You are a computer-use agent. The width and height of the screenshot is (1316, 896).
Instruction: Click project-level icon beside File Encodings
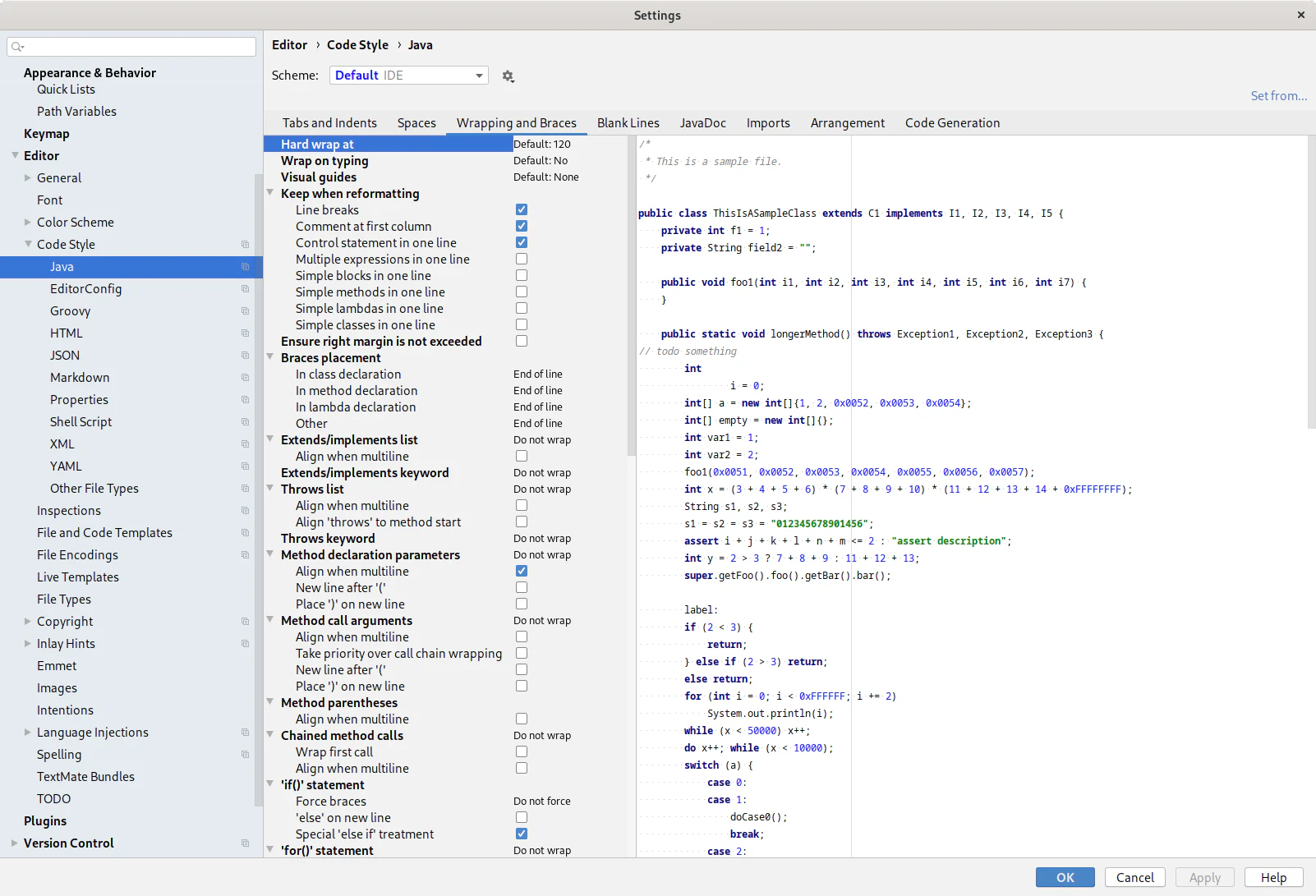(x=245, y=555)
